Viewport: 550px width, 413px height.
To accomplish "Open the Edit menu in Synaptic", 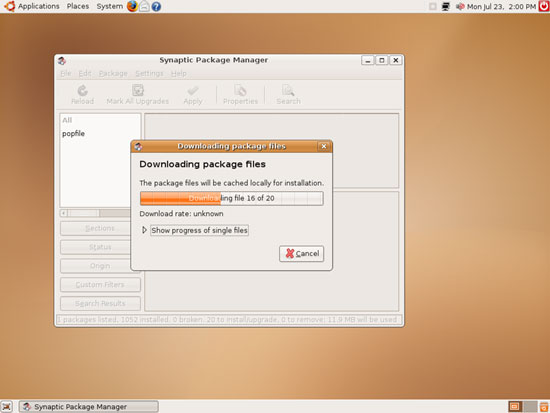I will [85, 73].
